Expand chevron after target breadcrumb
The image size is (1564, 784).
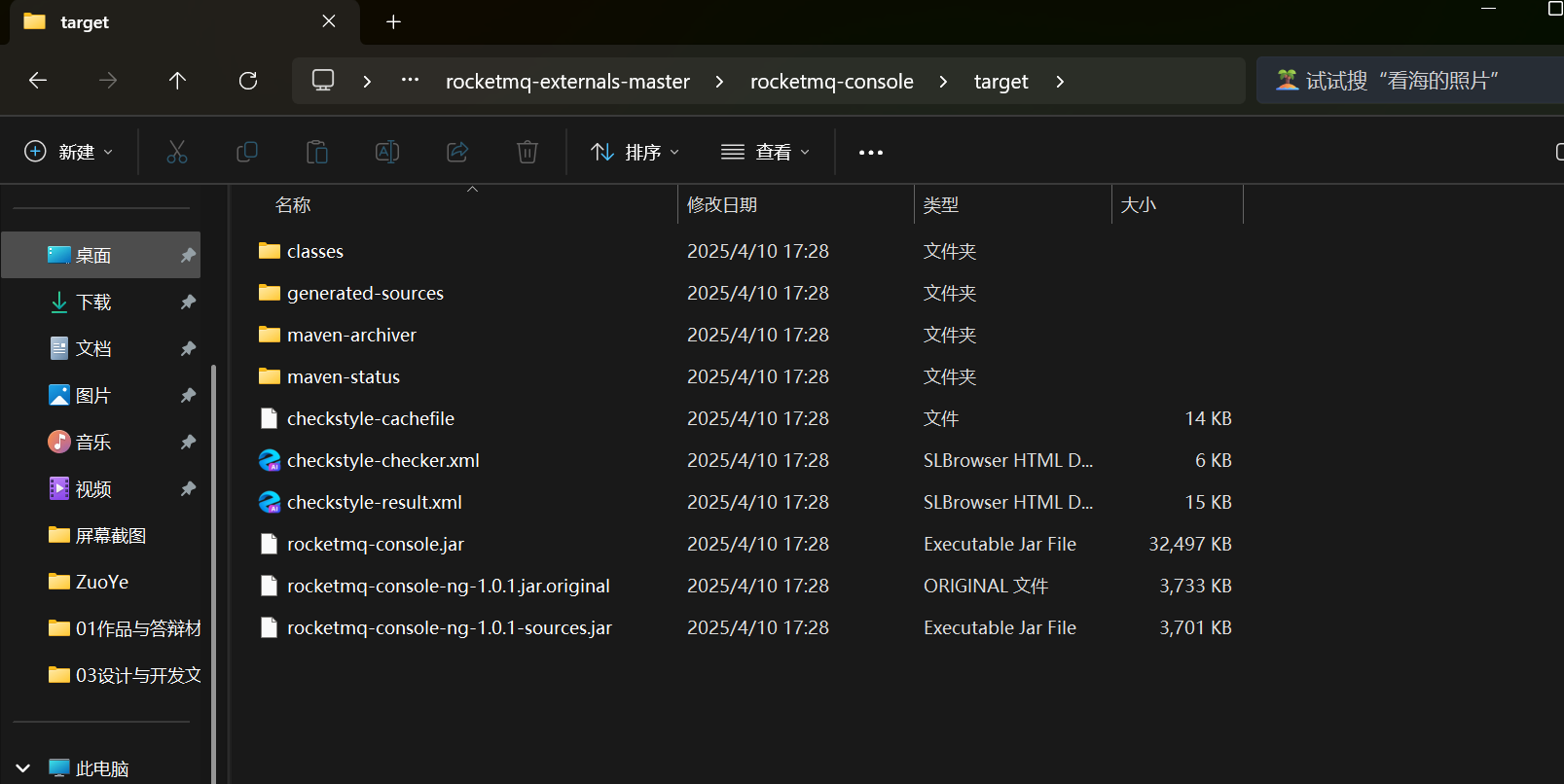[x=1060, y=82]
